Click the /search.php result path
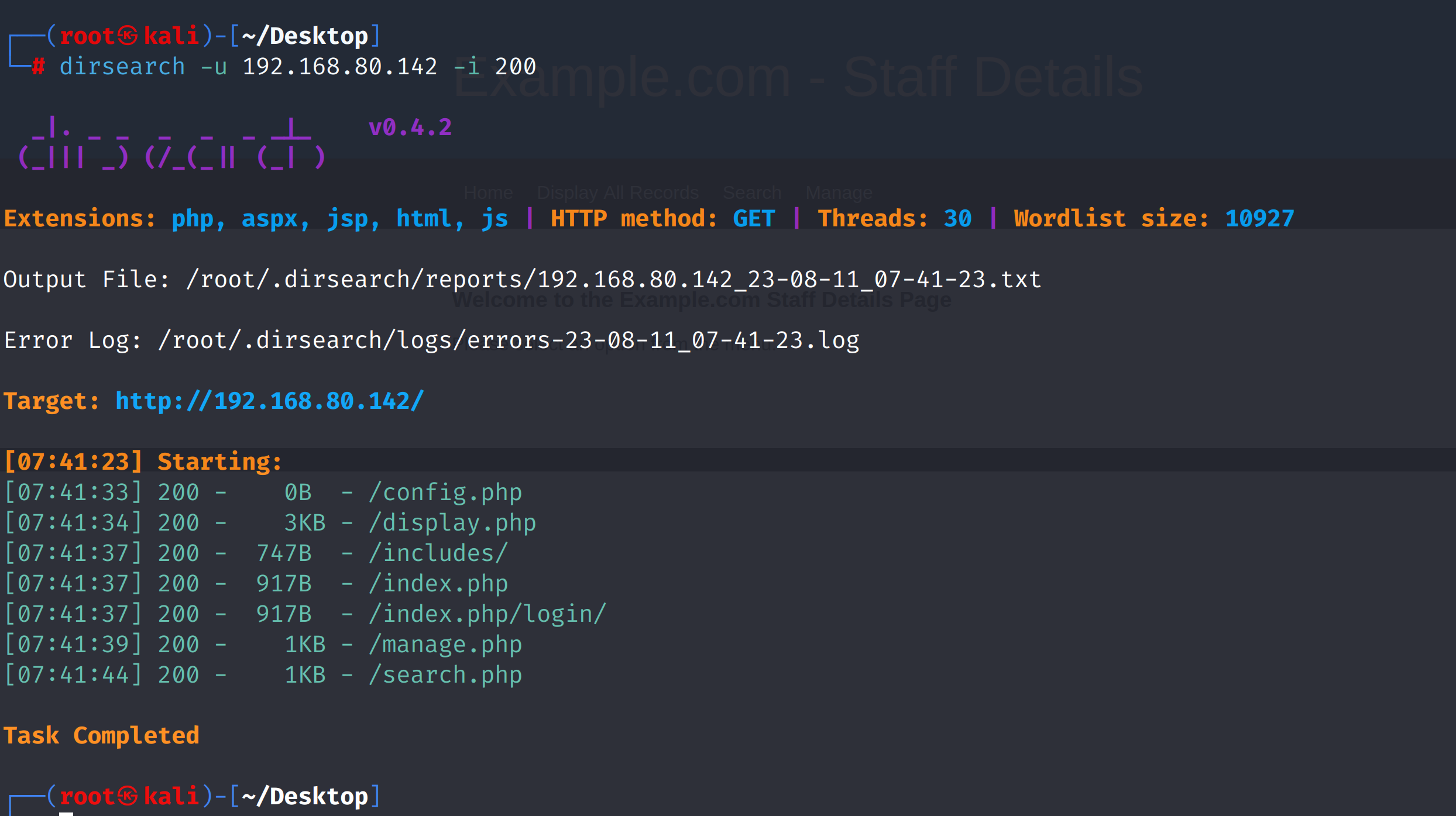 [x=445, y=675]
